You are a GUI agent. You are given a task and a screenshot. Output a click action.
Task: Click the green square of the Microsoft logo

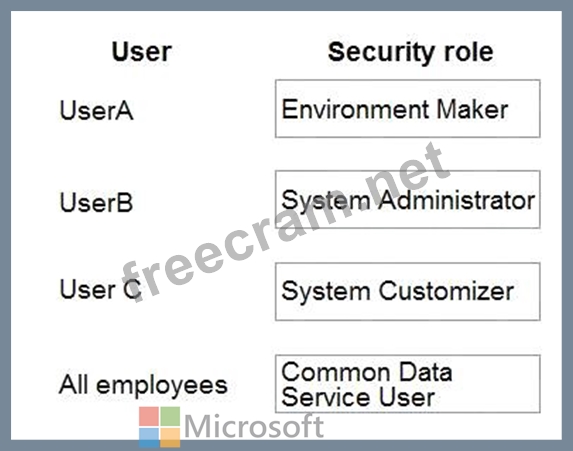coord(170,417)
